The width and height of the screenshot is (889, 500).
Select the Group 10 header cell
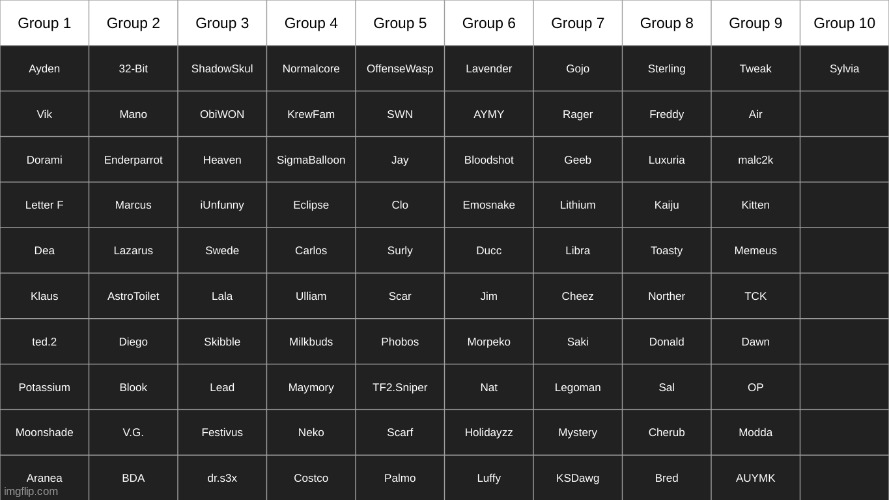844,23
